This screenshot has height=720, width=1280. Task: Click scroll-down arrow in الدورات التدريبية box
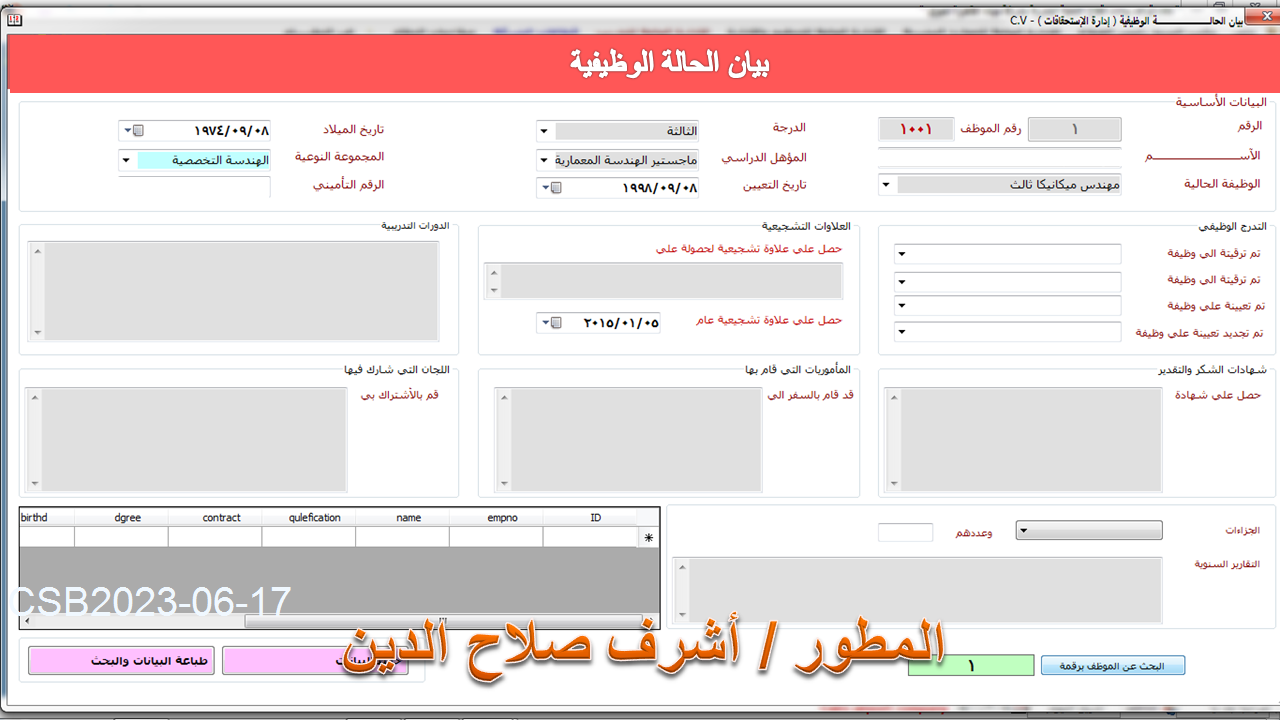[38, 333]
